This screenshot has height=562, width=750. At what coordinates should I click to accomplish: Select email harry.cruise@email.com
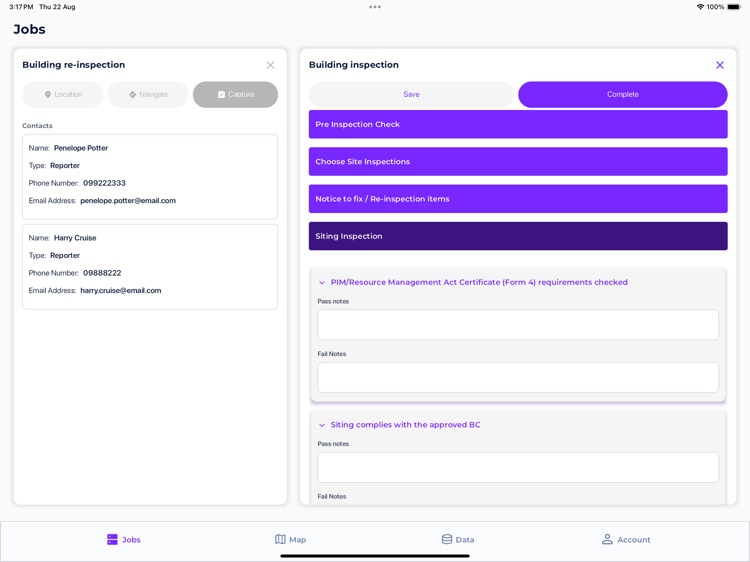pos(121,291)
